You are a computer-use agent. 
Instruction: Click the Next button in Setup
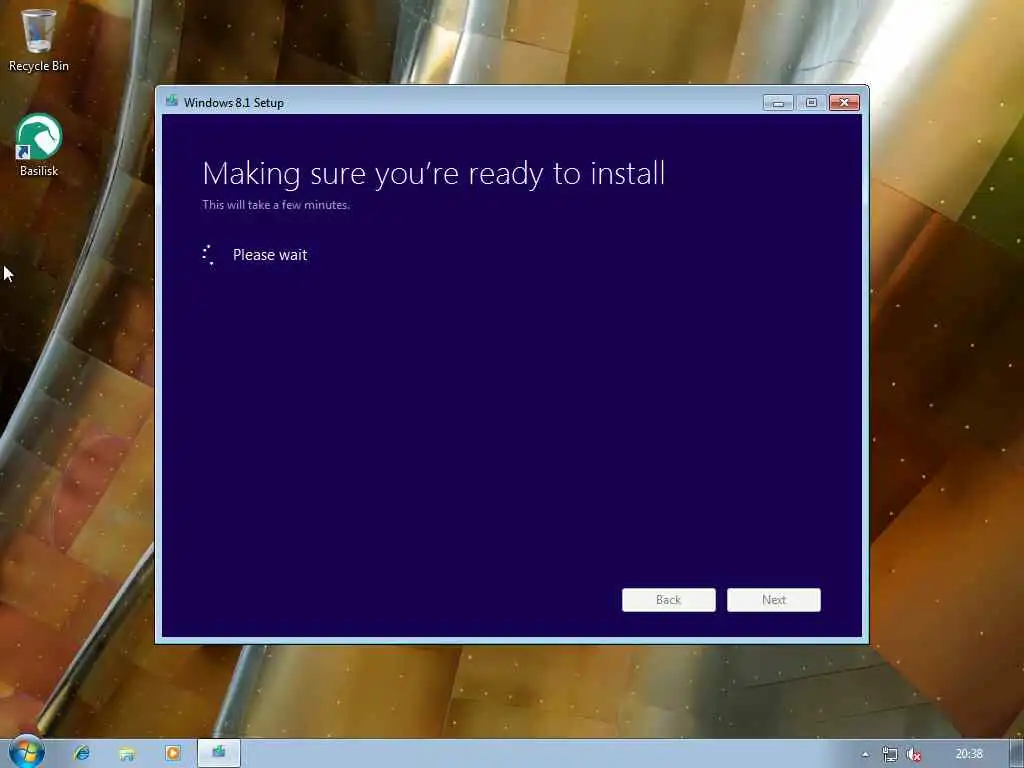(x=774, y=600)
